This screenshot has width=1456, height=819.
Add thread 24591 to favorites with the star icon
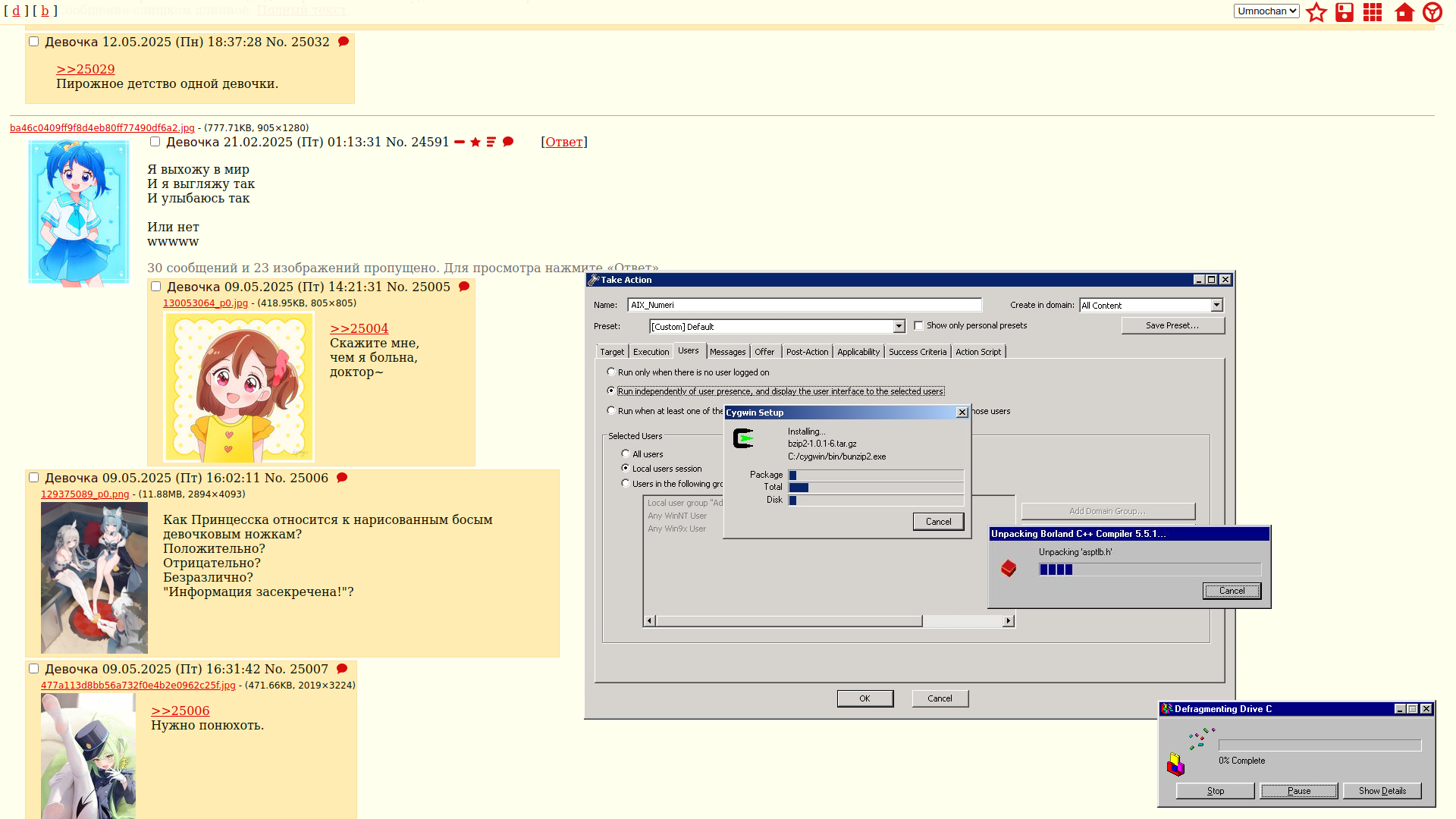pyautogui.click(x=475, y=142)
